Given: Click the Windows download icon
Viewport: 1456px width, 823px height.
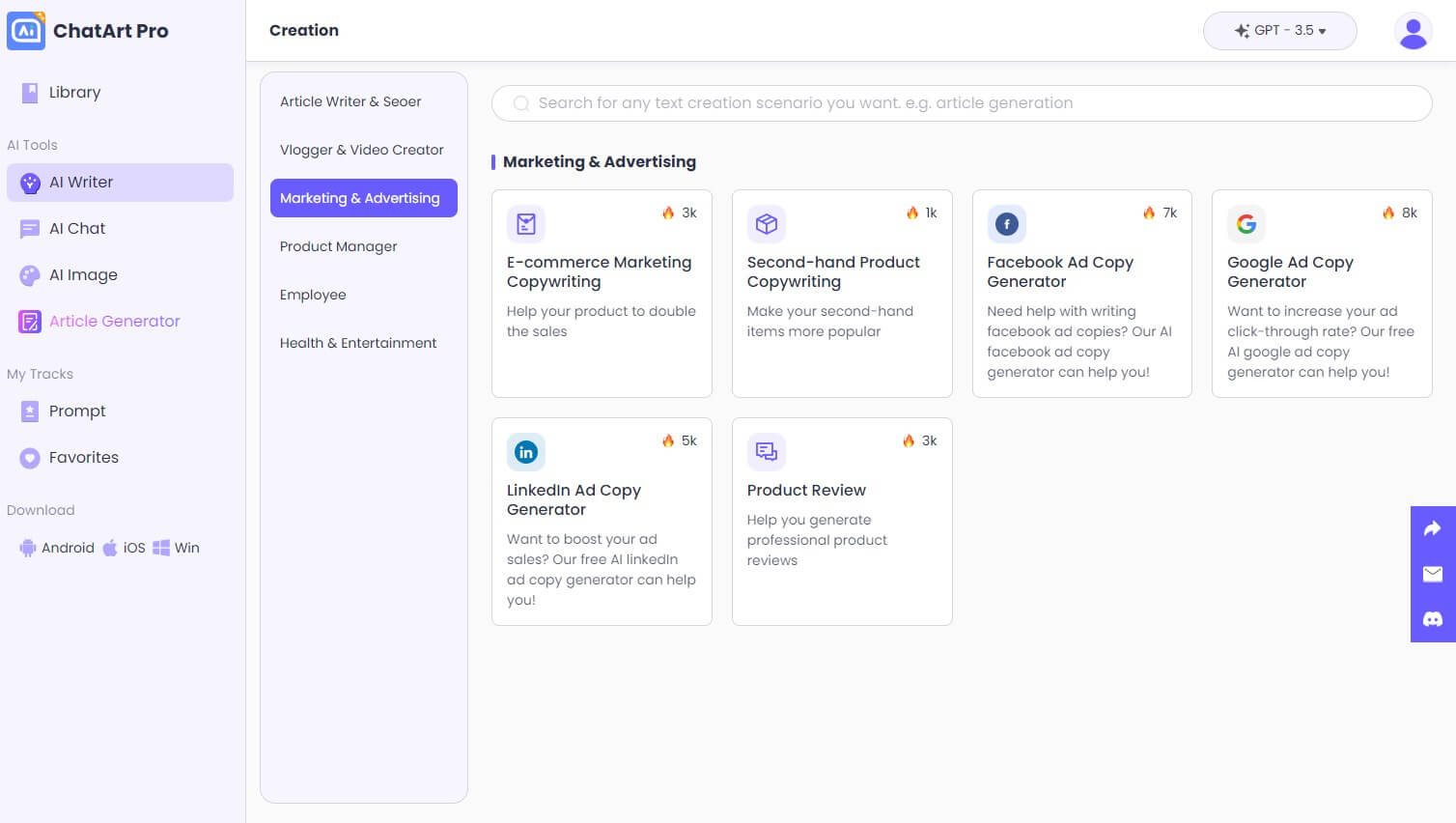Looking at the screenshot, I should pos(161,548).
